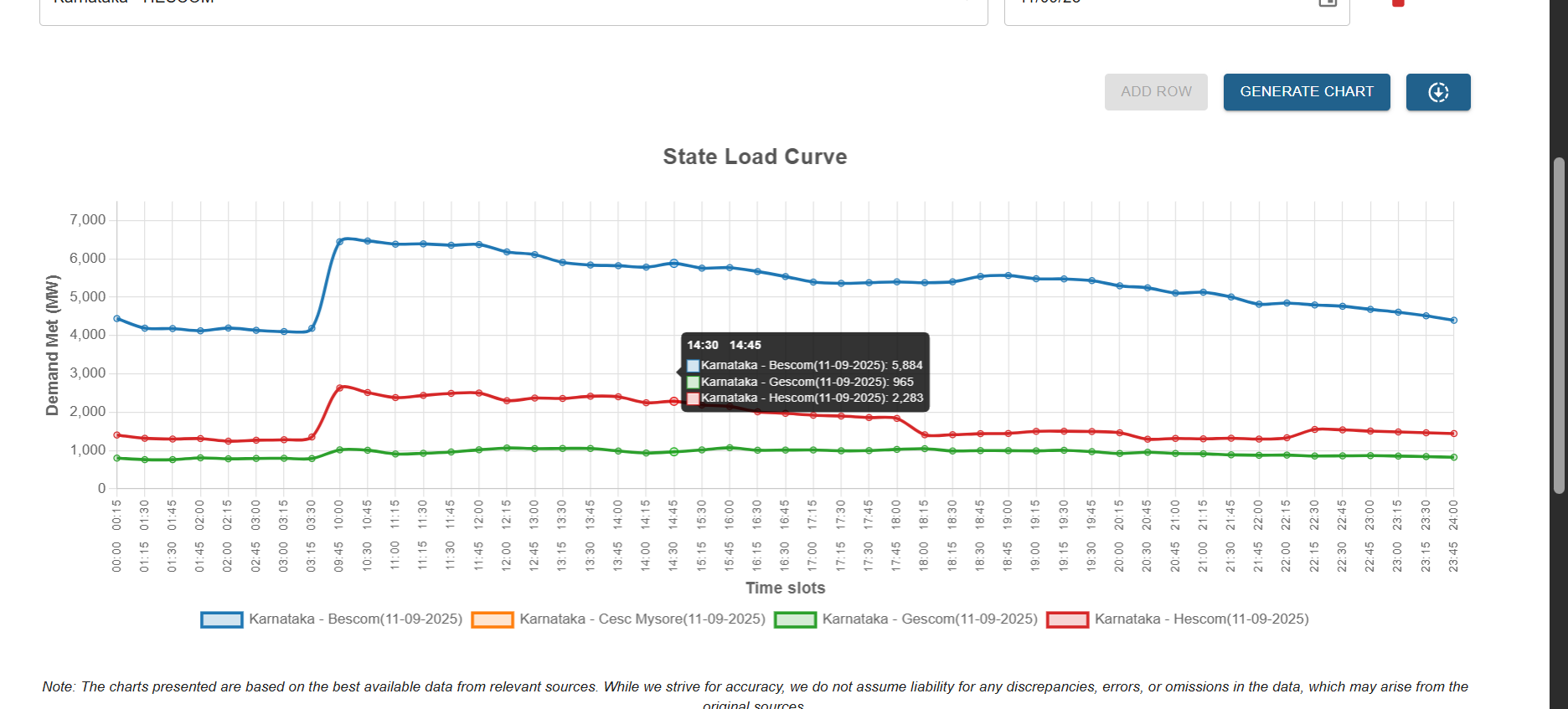Open the Karnataka HESCOM state dropdown

click(x=513, y=7)
